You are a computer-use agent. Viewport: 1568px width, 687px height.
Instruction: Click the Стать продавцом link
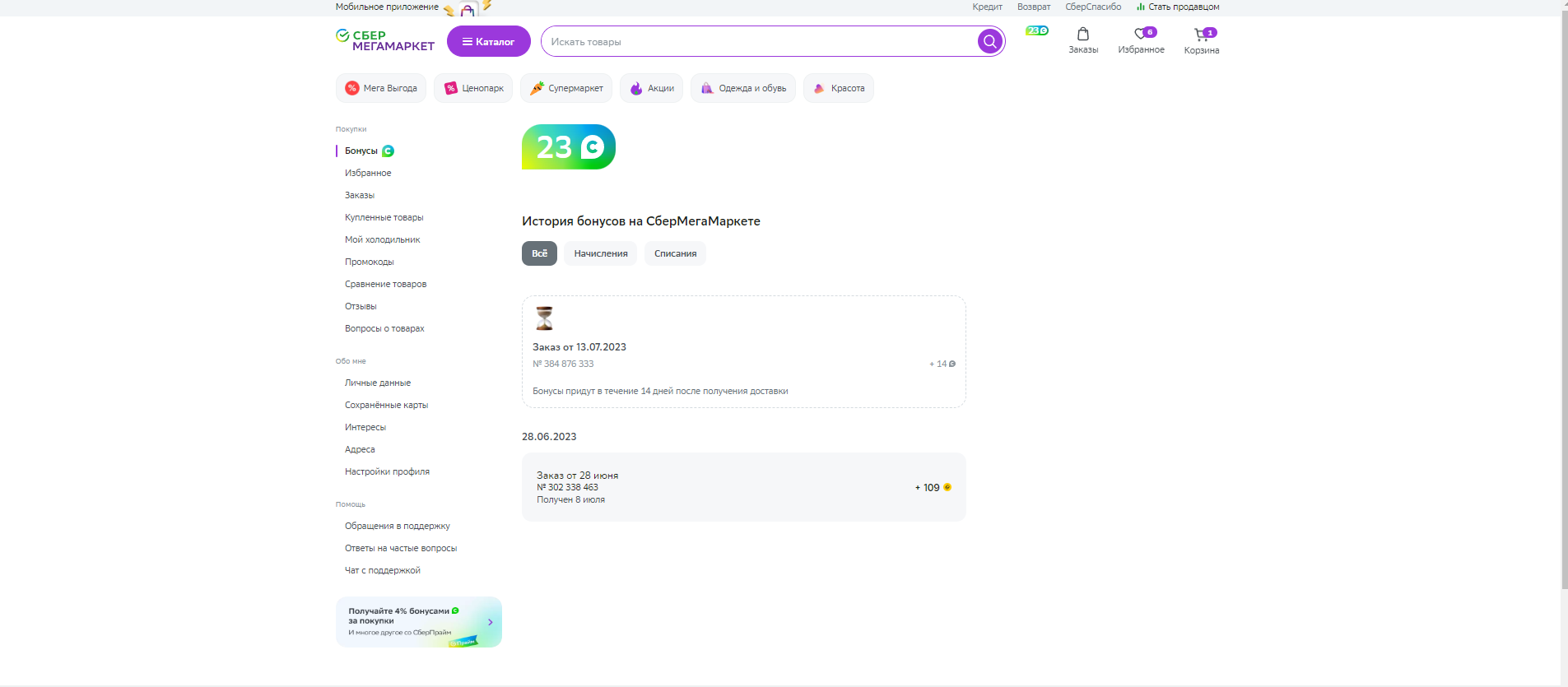1184,7
